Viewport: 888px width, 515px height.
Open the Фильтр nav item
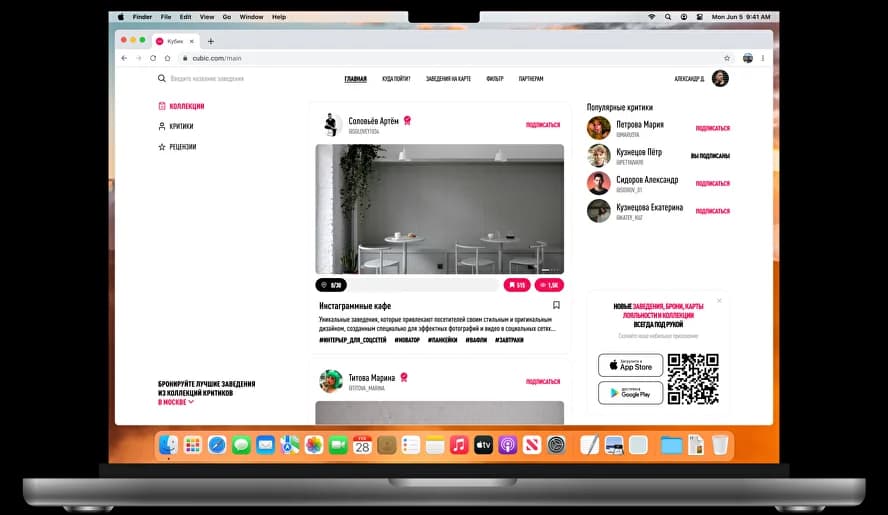tap(494, 79)
